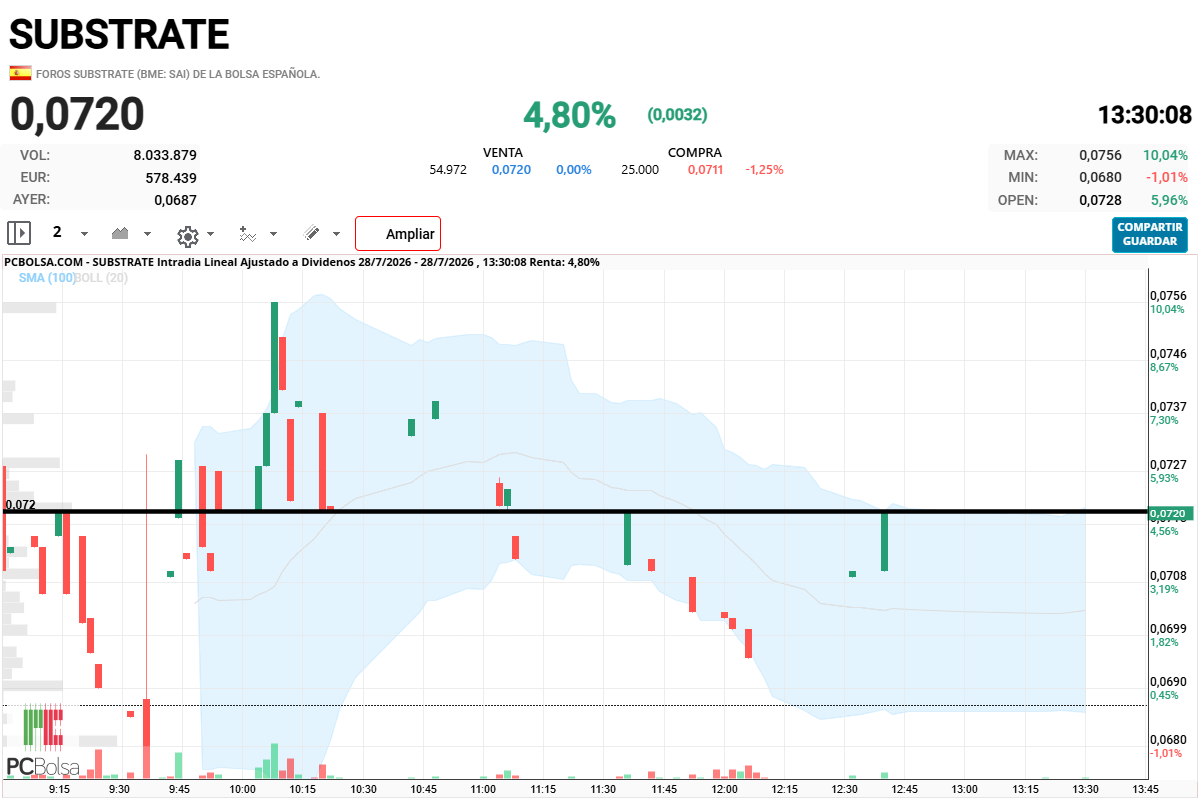Expand the interval dropdown showing 2

coord(84,234)
